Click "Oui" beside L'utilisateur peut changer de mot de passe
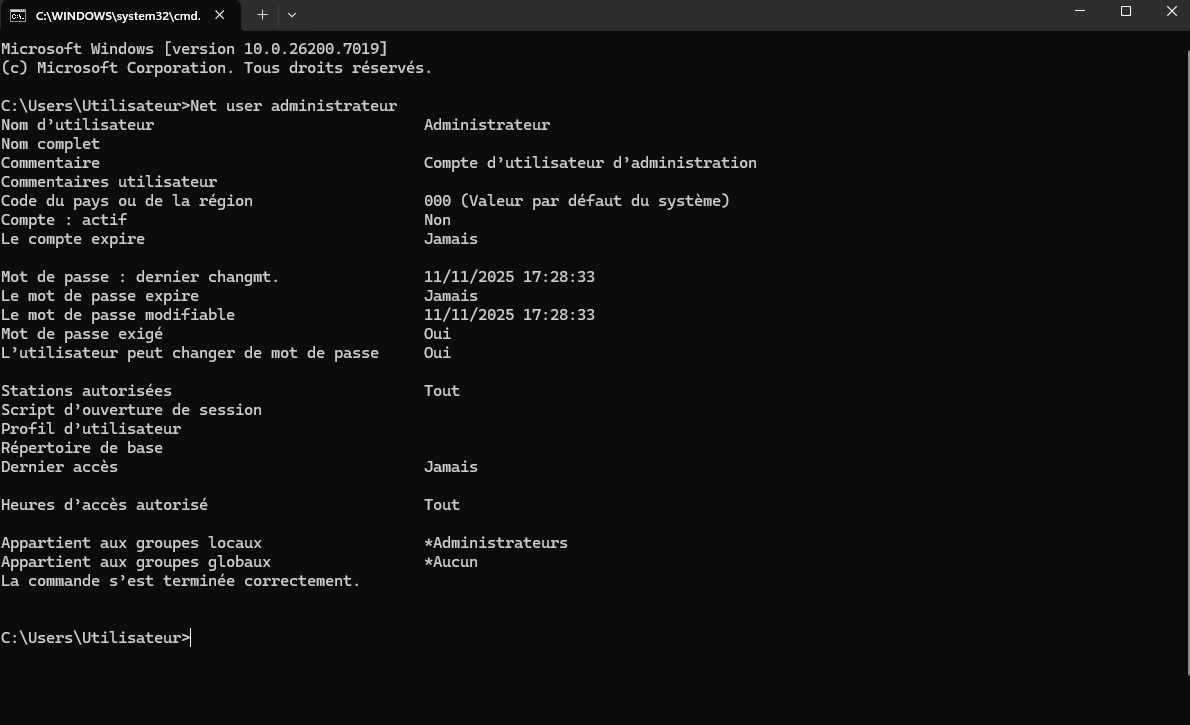Screen dimensions: 1190x725 [437, 352]
